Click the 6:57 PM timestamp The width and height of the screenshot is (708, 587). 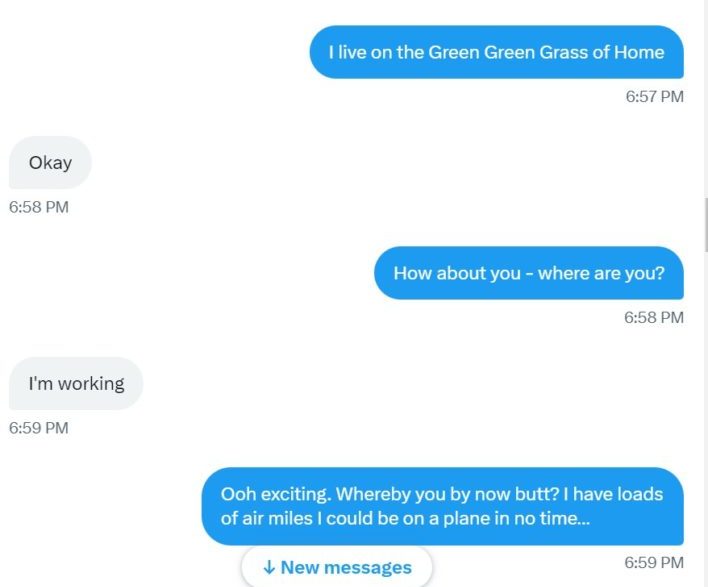tap(654, 96)
